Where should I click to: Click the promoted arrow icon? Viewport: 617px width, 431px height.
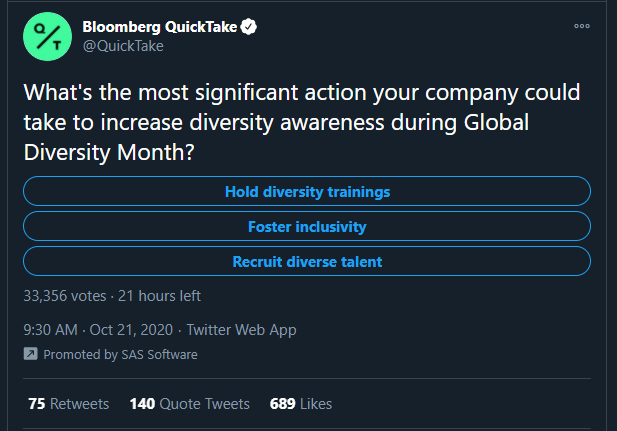(x=31, y=354)
